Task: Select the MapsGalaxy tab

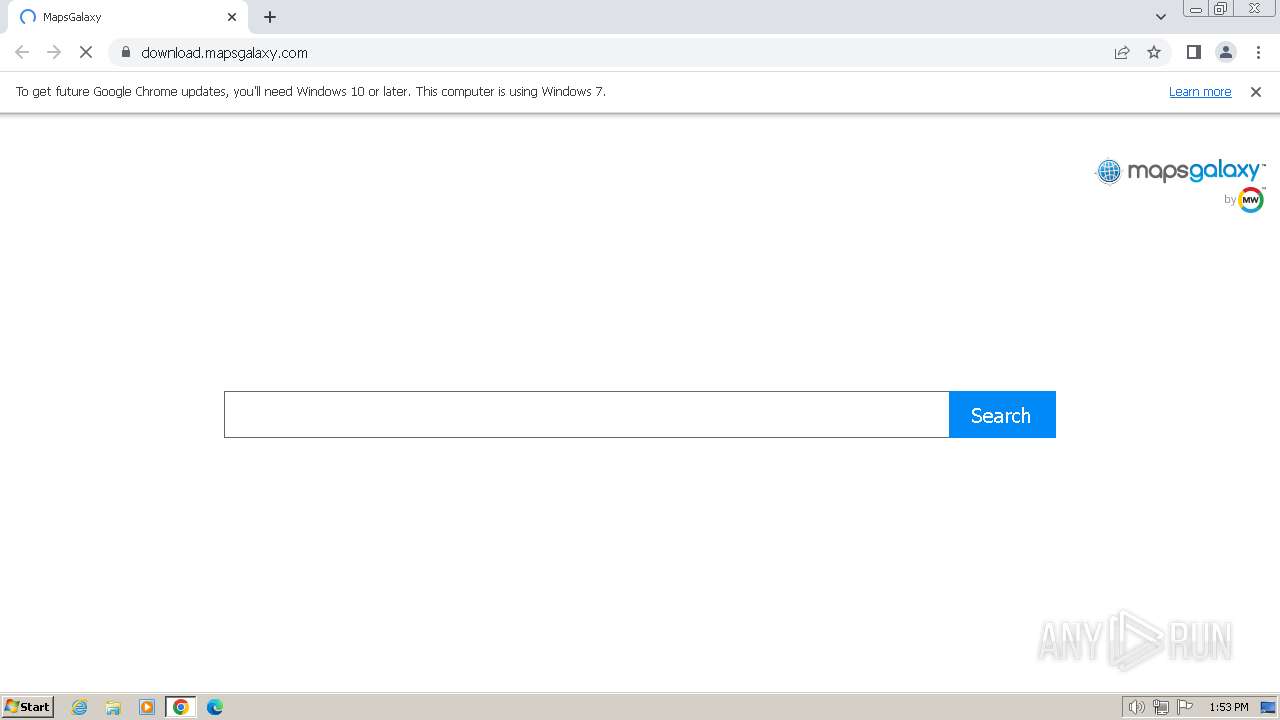Action: 128,17
